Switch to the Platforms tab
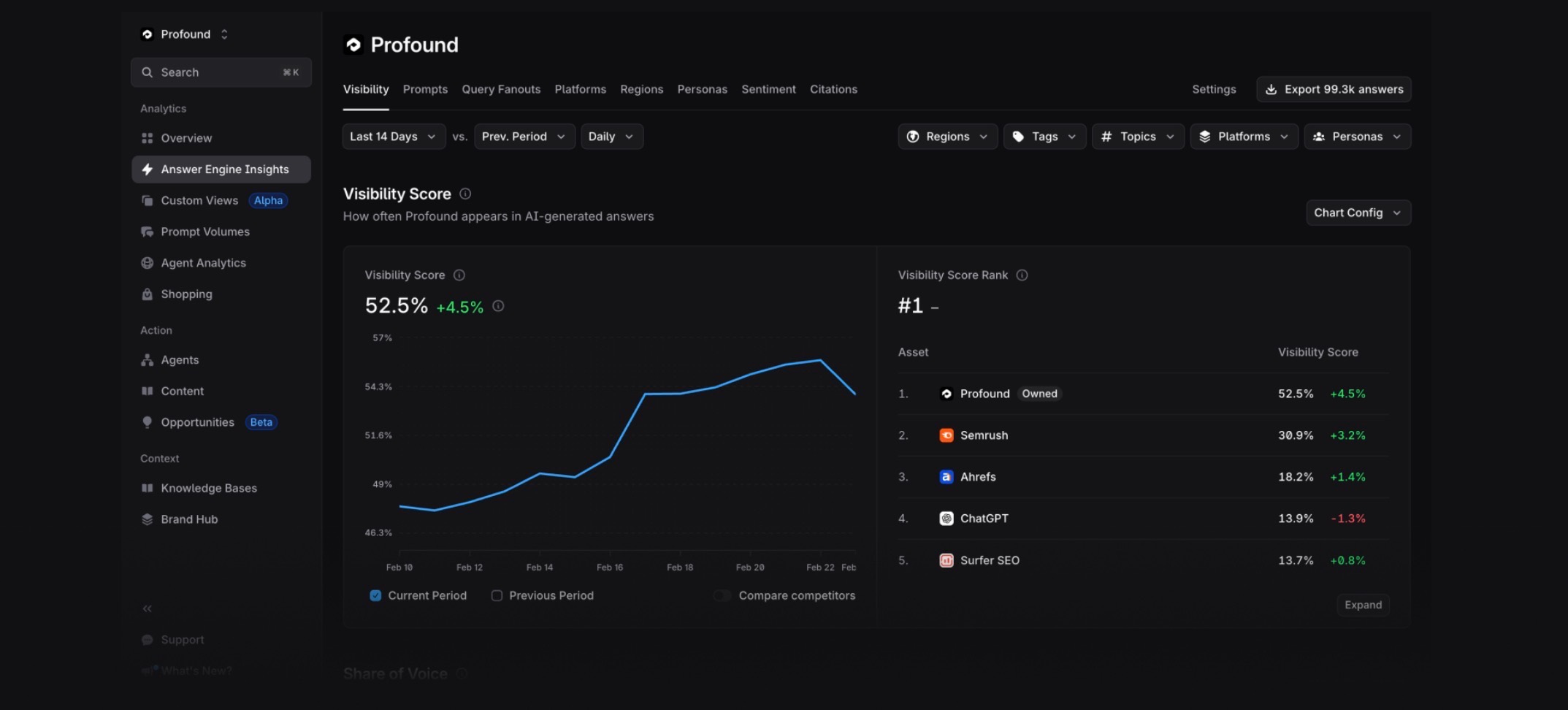The image size is (1568, 710). pos(580,89)
